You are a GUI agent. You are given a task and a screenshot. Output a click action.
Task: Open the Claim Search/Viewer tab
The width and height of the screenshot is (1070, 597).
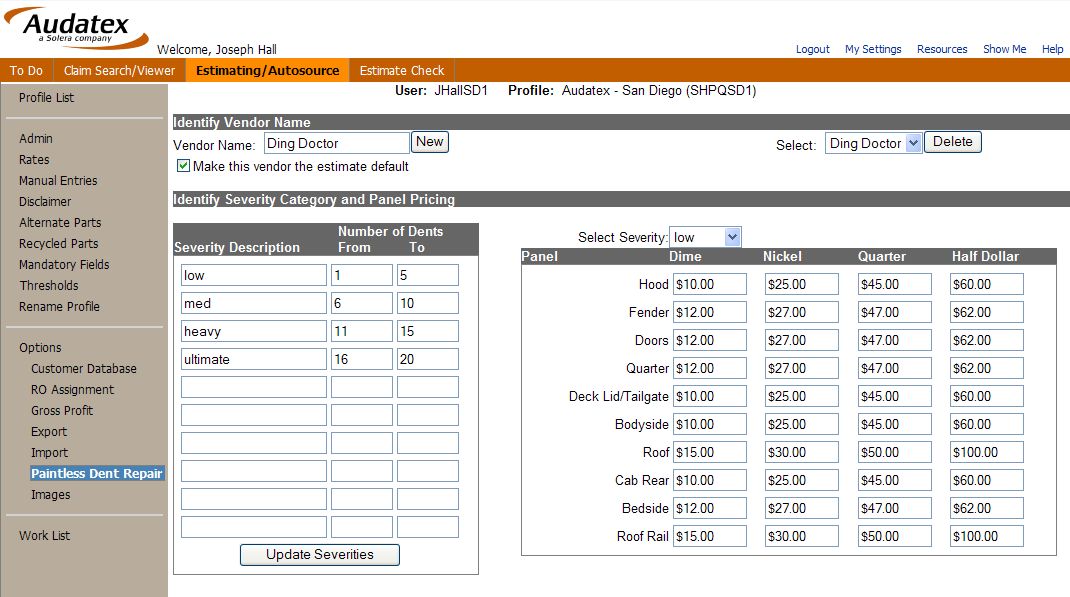tap(119, 70)
